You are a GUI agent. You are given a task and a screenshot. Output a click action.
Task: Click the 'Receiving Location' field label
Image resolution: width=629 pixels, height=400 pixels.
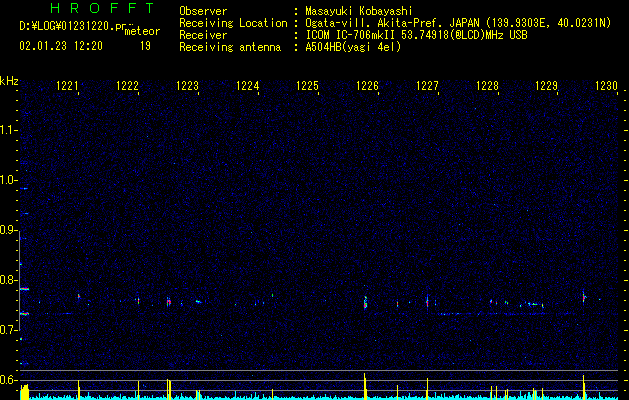tap(233, 23)
